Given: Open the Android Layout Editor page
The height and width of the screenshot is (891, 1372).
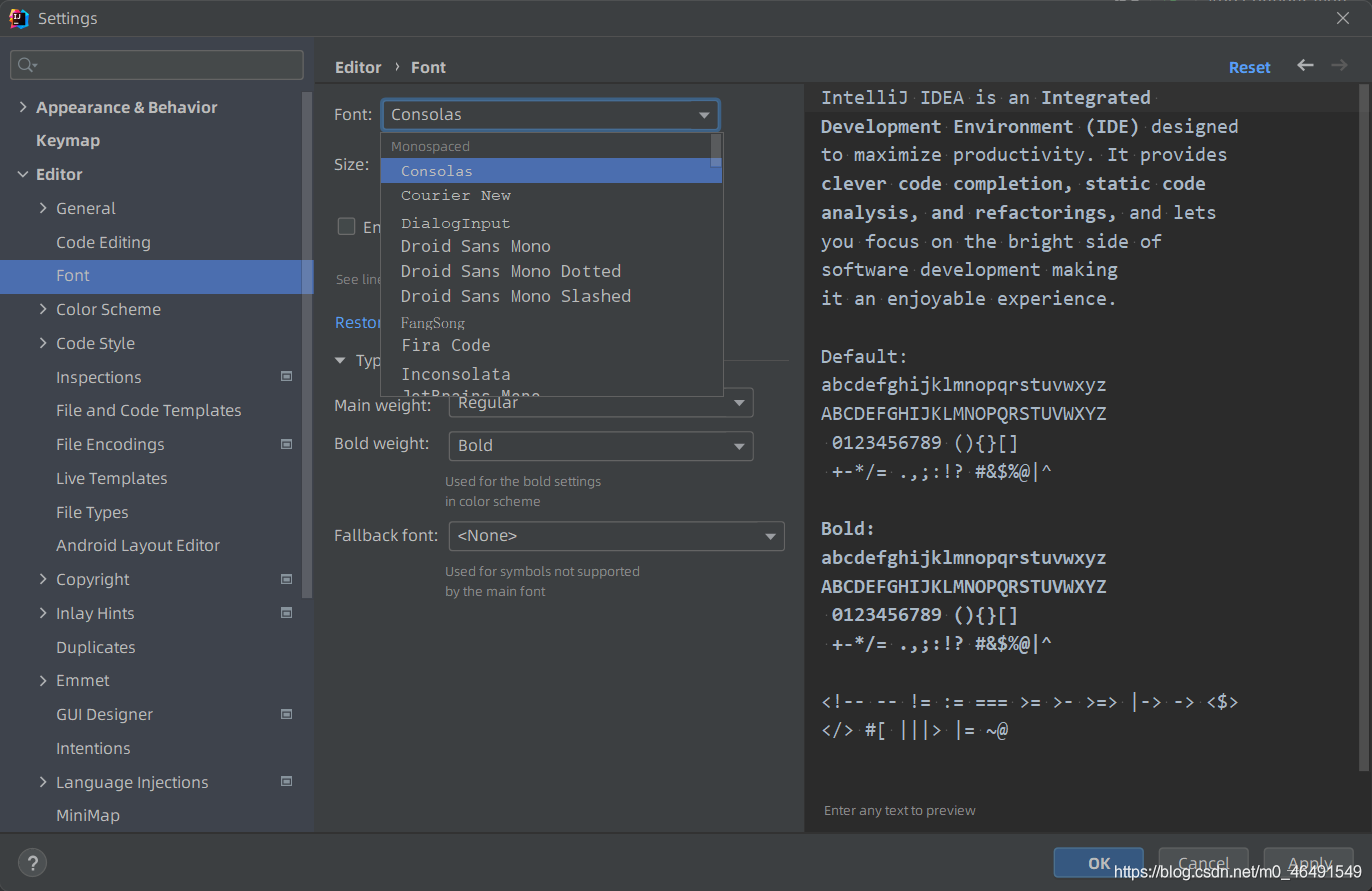Looking at the screenshot, I should (x=138, y=545).
